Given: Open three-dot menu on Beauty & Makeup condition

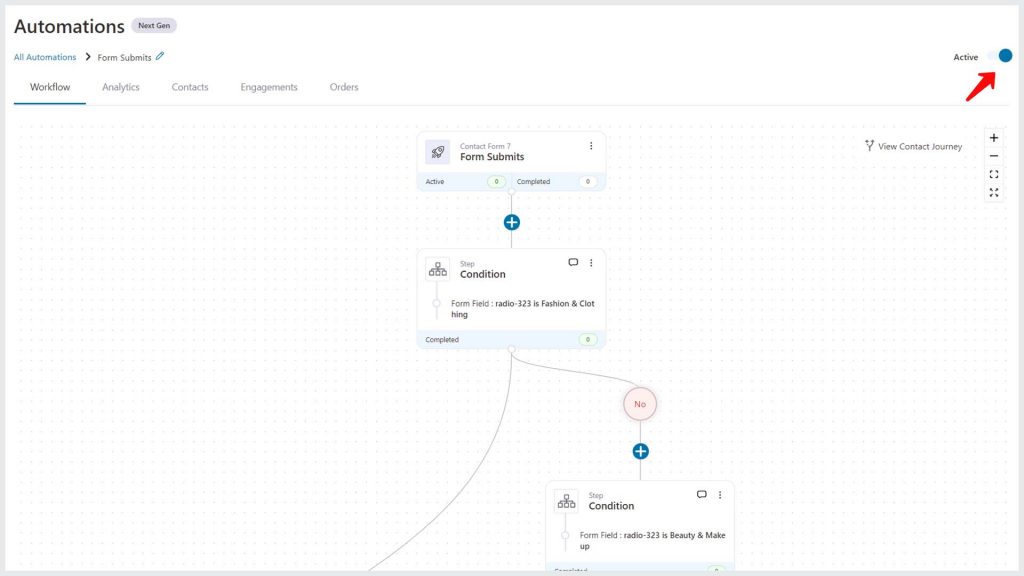Looking at the screenshot, I should point(720,494).
